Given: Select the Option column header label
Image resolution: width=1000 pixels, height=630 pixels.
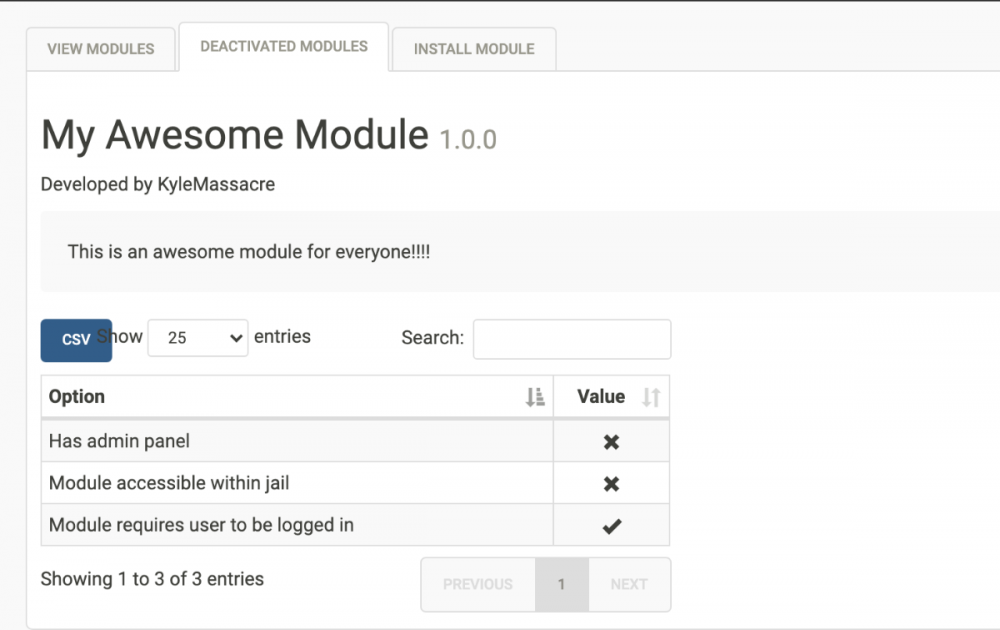Looking at the screenshot, I should pyautogui.click(x=77, y=397).
